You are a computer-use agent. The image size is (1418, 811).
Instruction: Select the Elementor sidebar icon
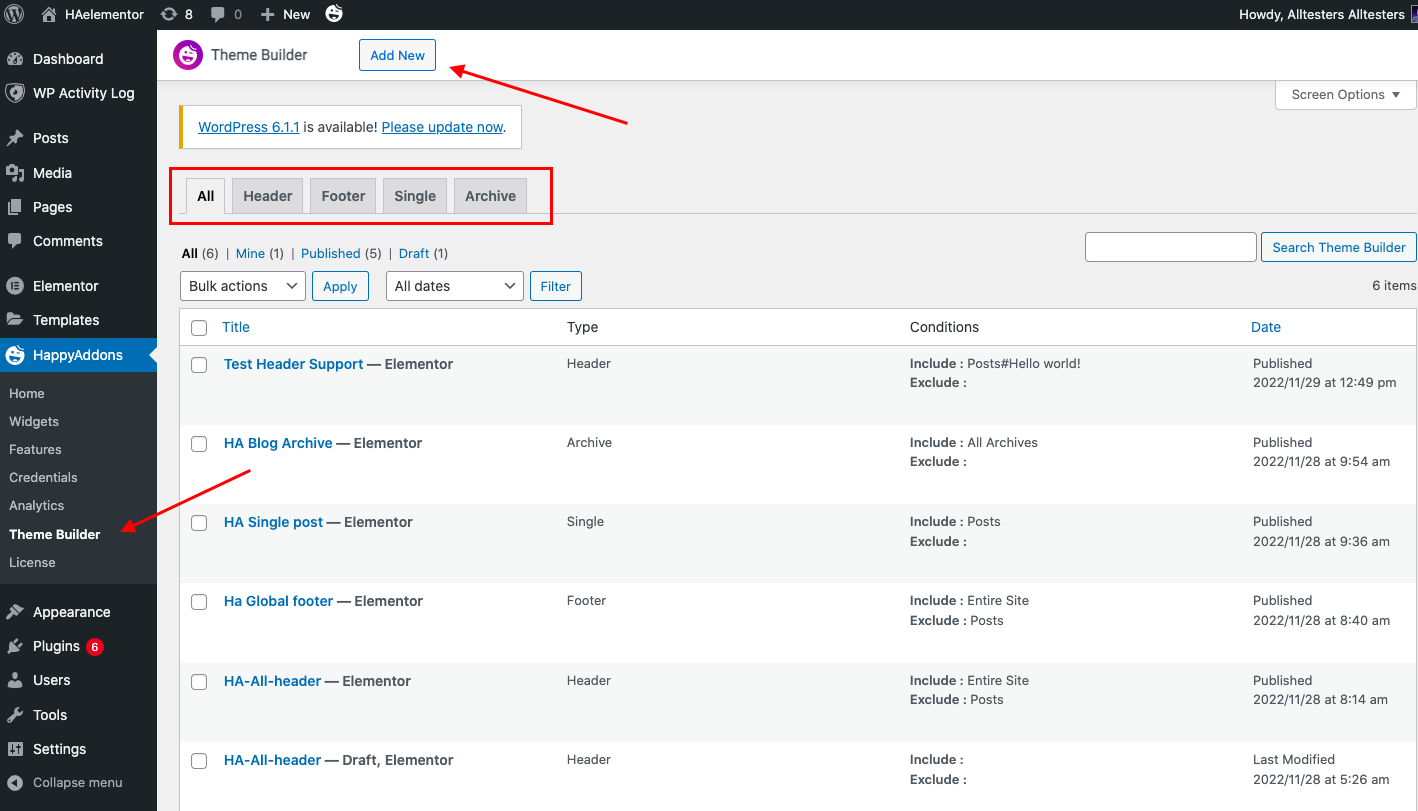tap(16, 285)
